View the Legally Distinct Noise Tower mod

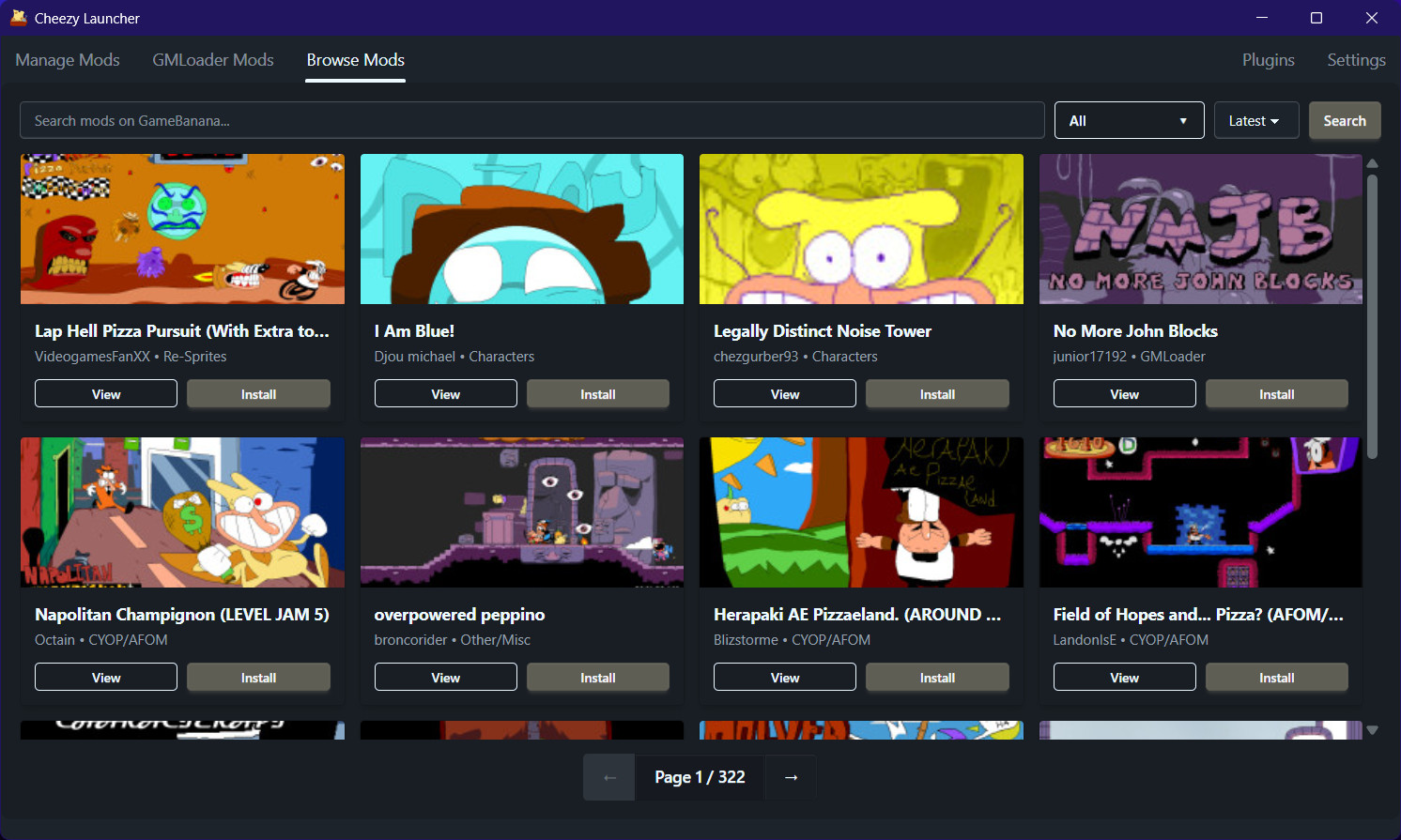(x=785, y=394)
